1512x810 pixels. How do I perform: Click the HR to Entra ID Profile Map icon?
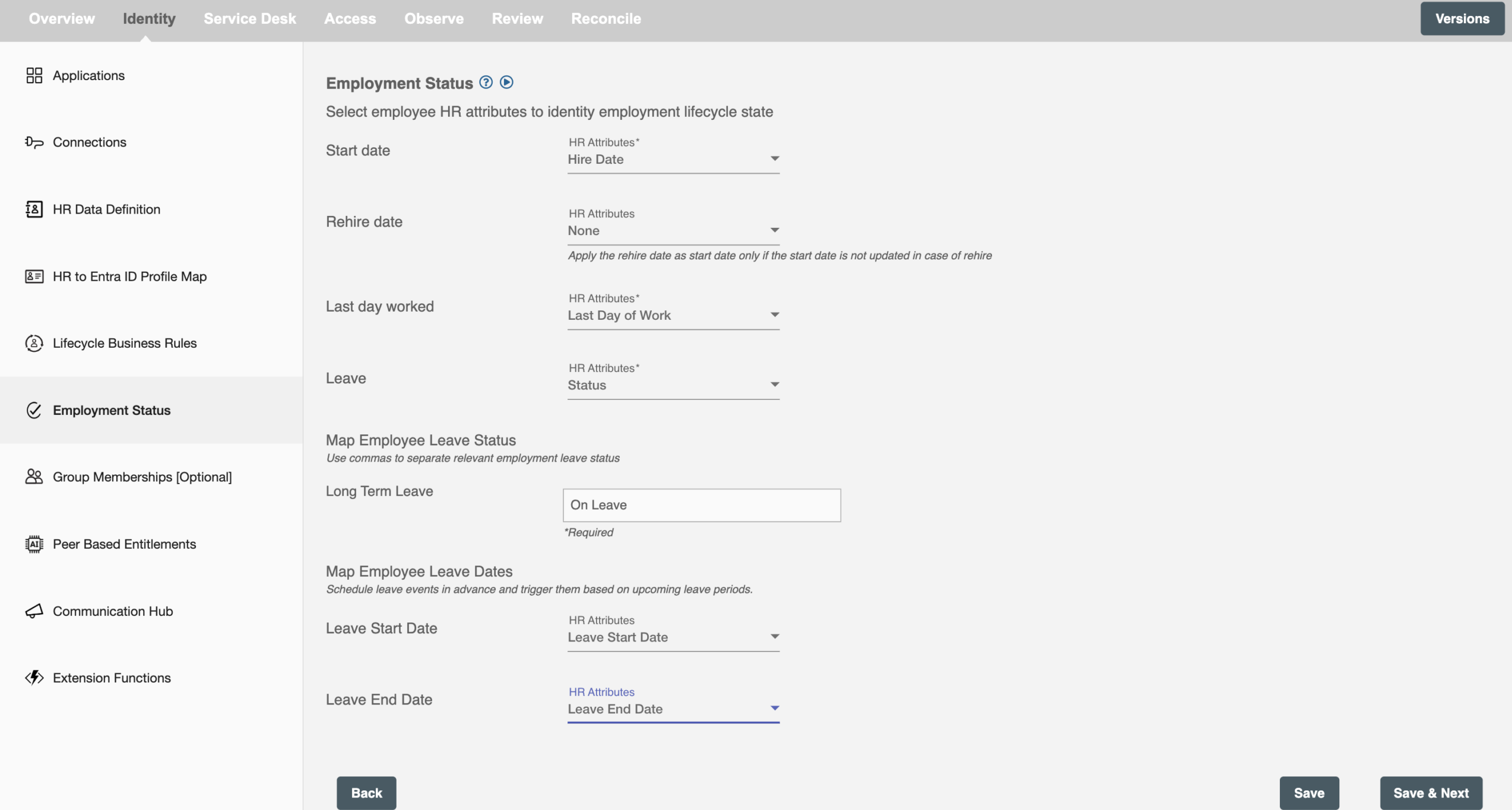(34, 277)
